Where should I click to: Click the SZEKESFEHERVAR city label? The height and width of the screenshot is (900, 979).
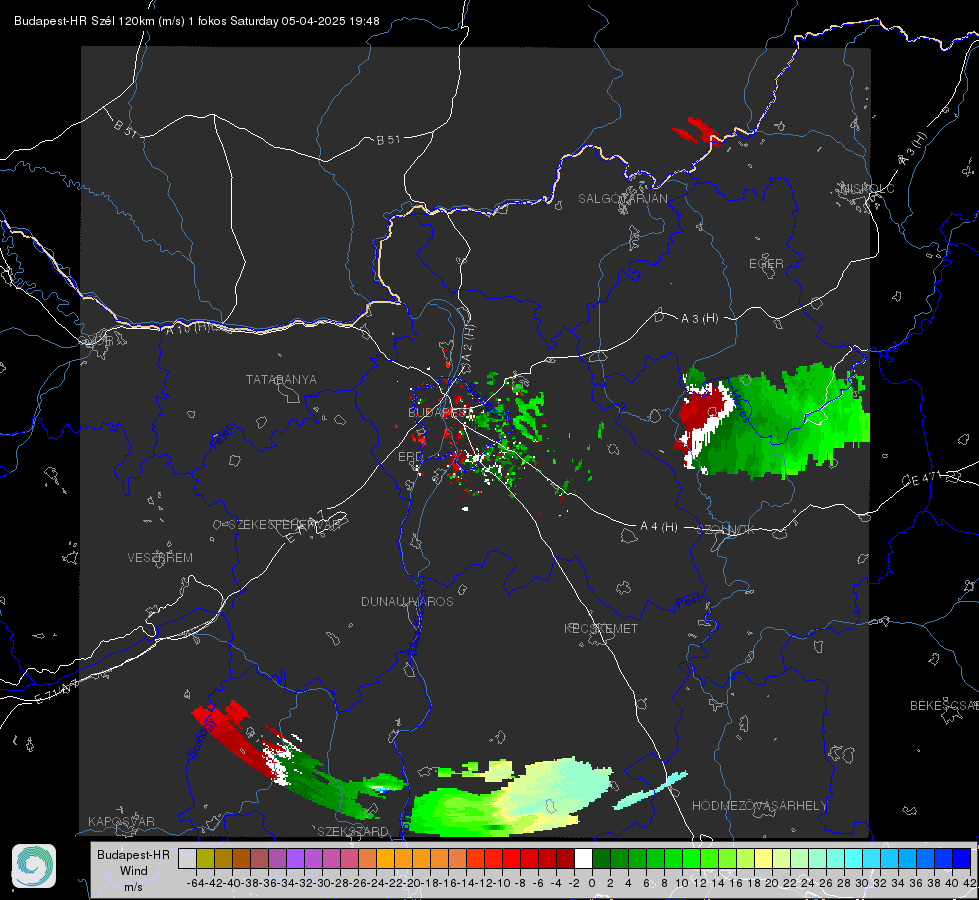(284, 525)
